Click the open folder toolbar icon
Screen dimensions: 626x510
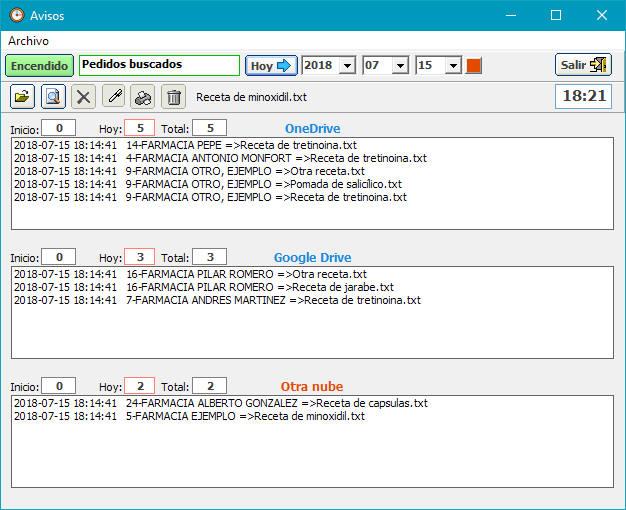tap(22, 97)
